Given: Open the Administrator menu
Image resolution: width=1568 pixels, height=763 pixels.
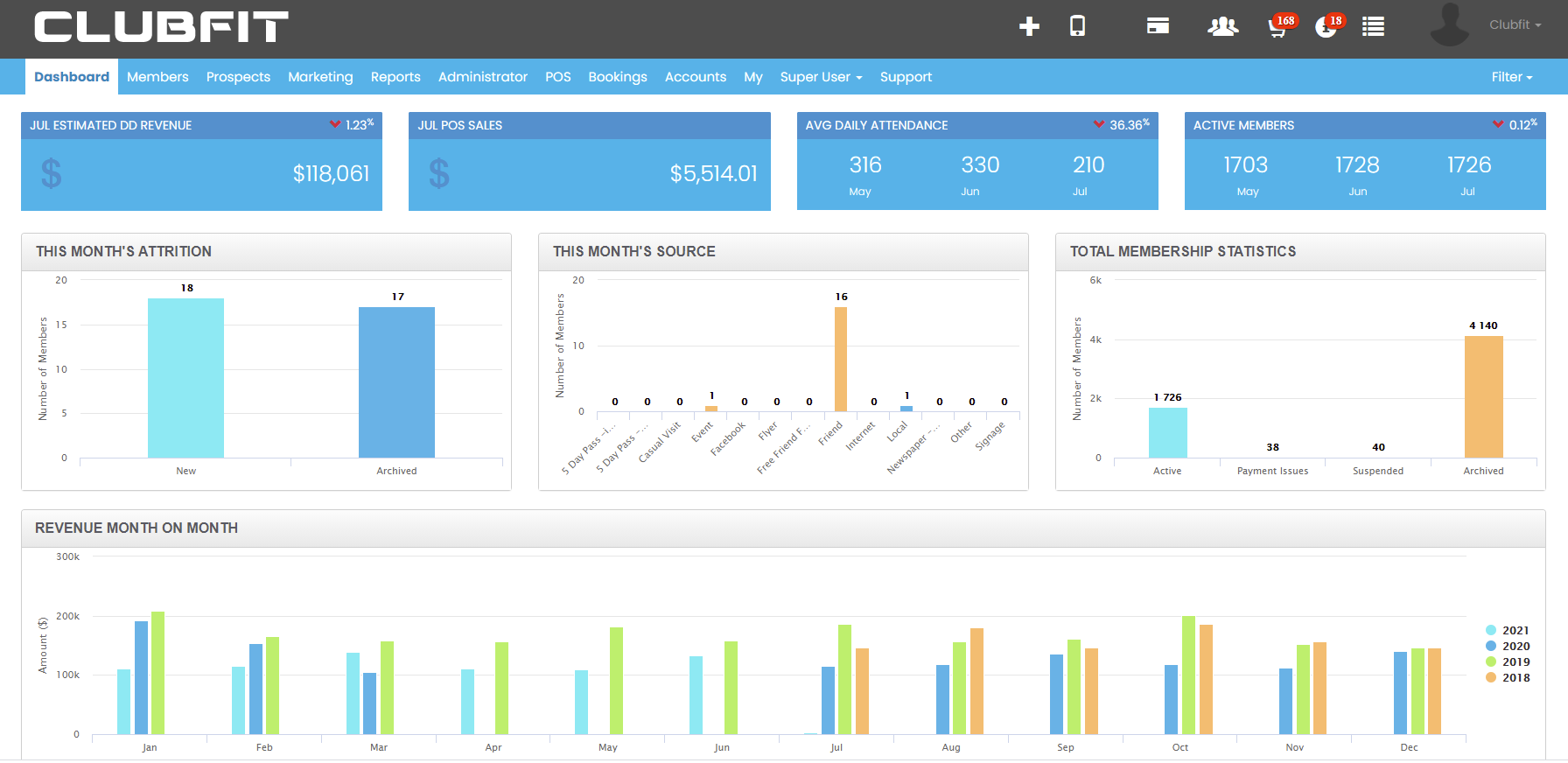Looking at the screenshot, I should [x=483, y=77].
